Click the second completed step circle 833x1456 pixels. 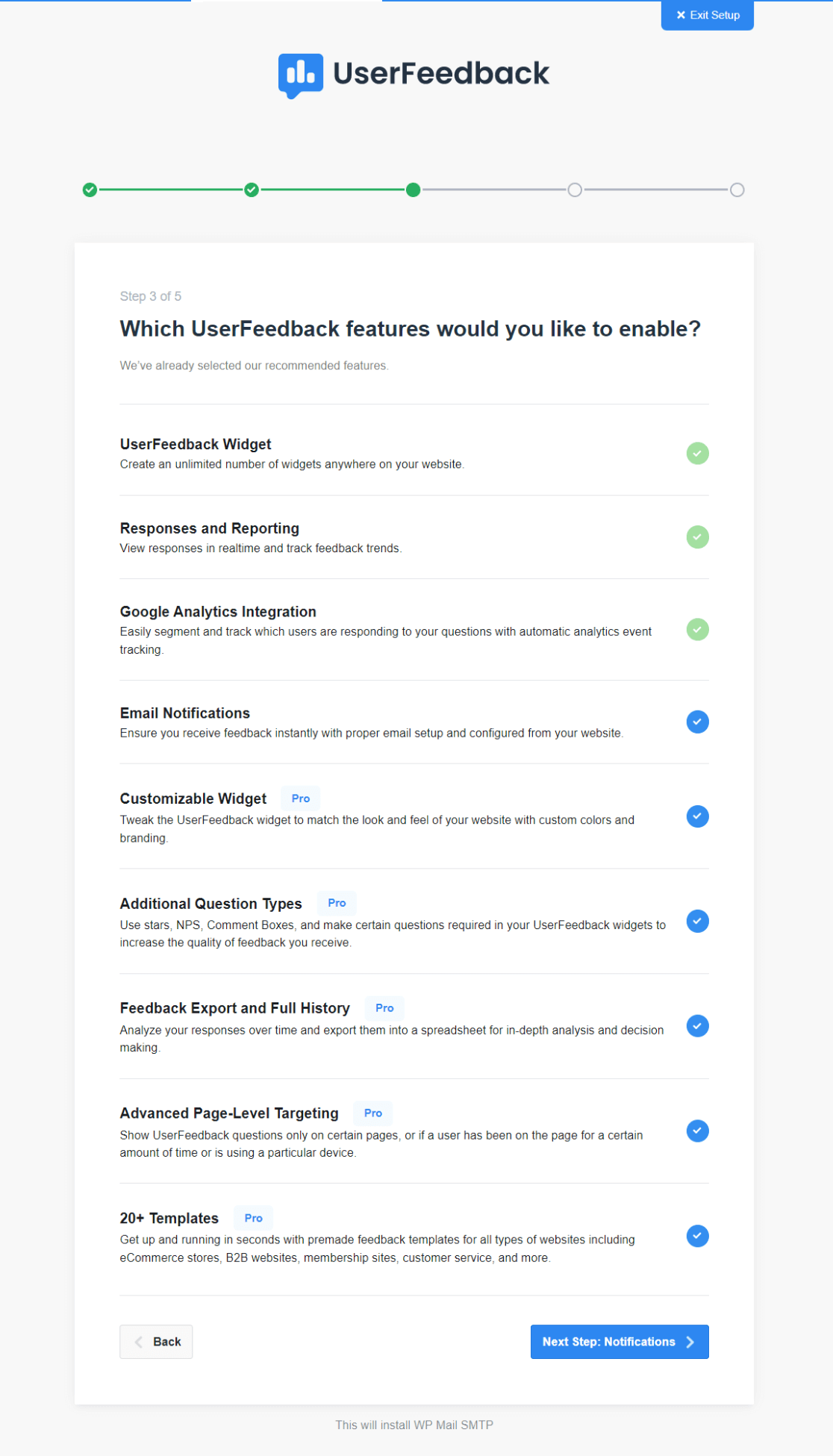click(x=252, y=190)
